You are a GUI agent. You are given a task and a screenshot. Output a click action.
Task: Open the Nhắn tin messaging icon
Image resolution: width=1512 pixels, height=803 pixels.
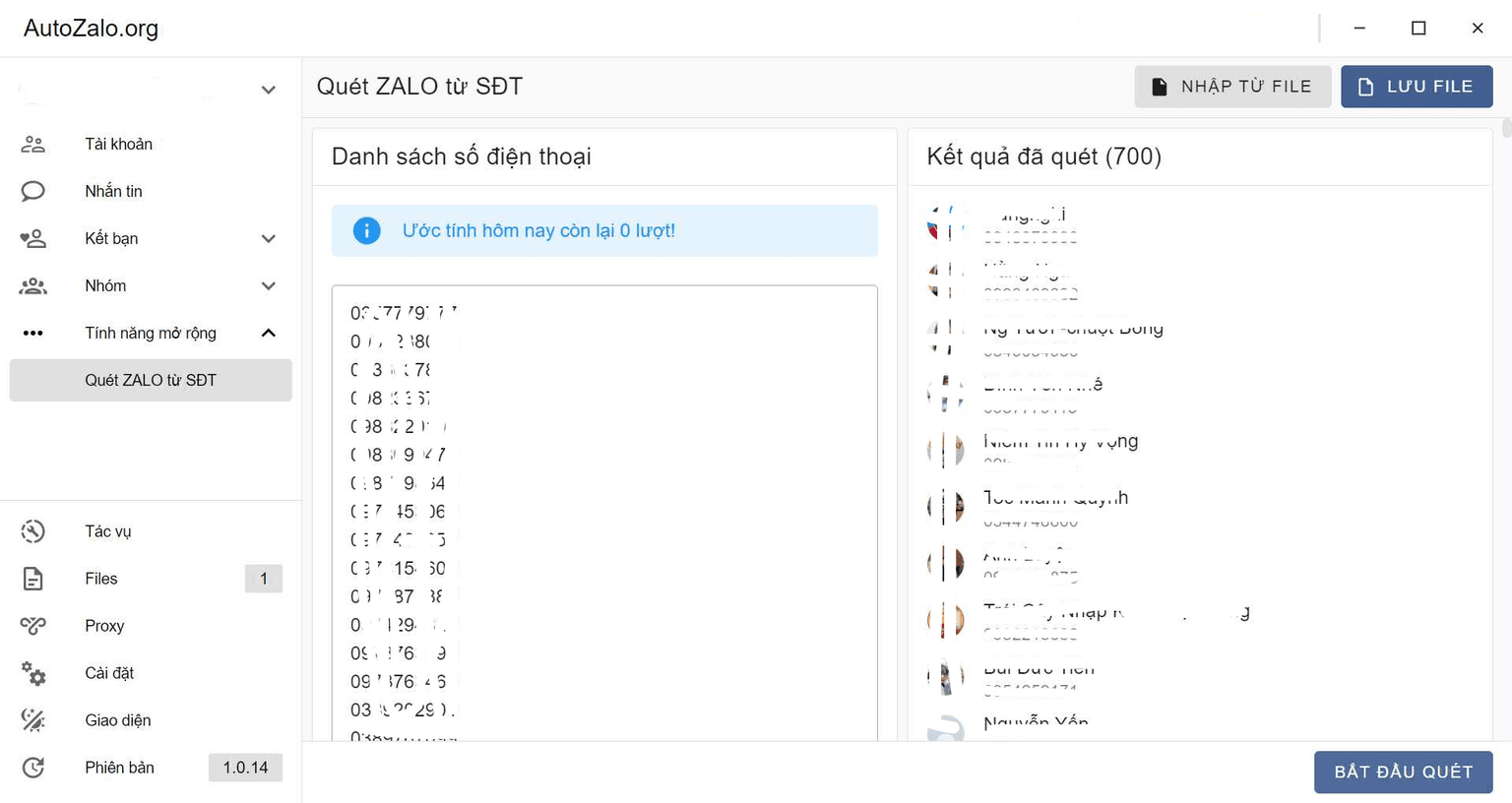pyautogui.click(x=32, y=191)
